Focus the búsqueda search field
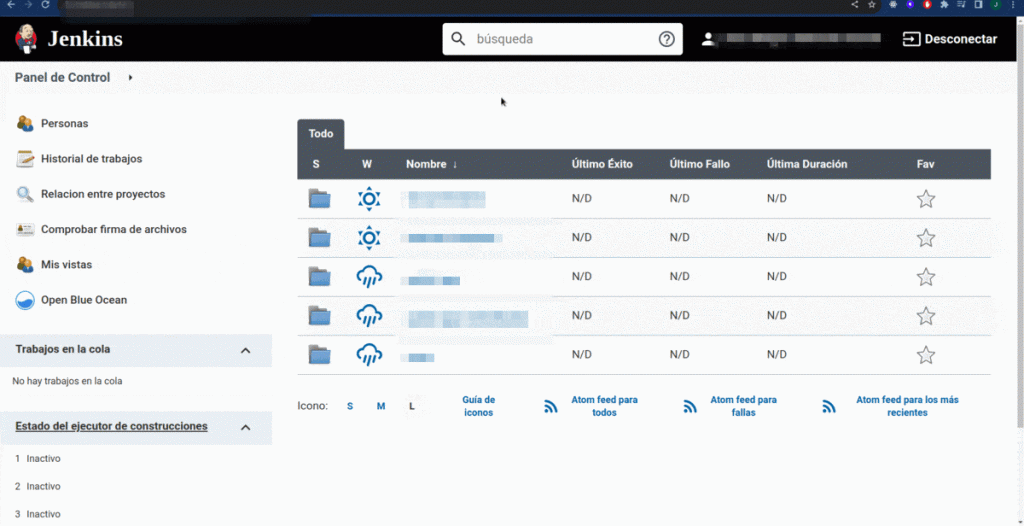Screen dimensions: 1024x526 click(562, 39)
